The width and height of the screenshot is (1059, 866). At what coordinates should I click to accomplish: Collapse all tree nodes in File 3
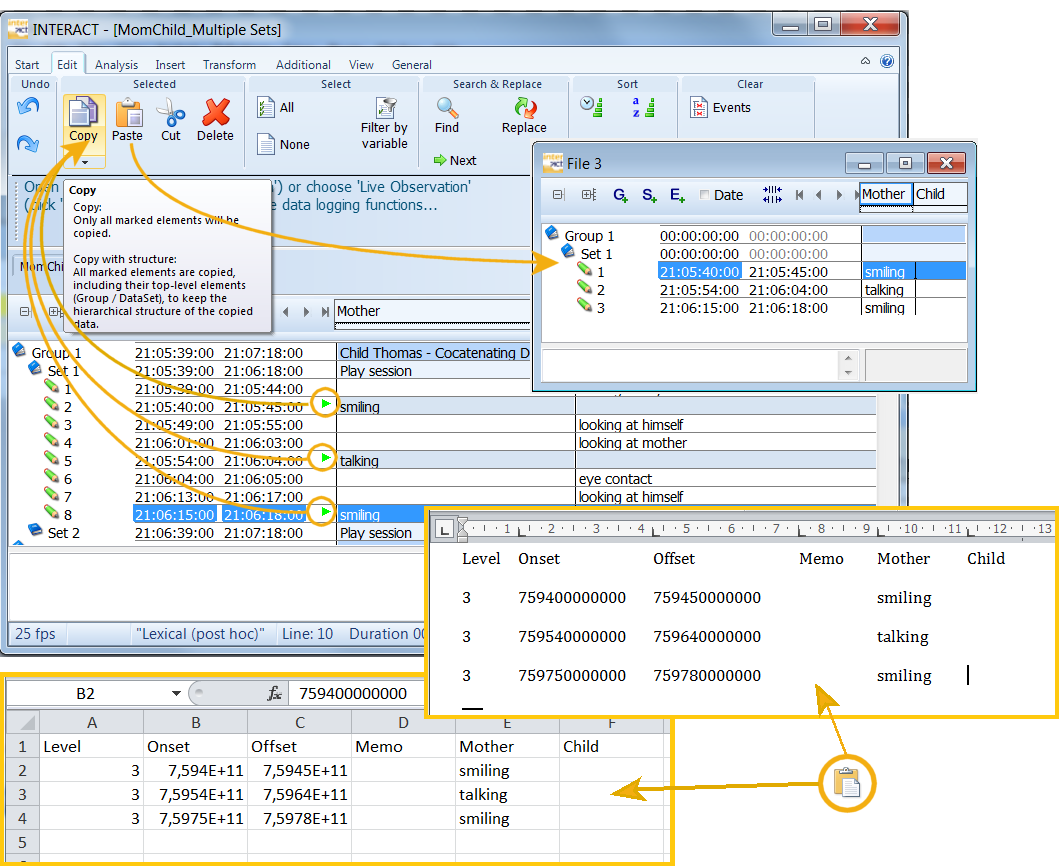[558, 195]
